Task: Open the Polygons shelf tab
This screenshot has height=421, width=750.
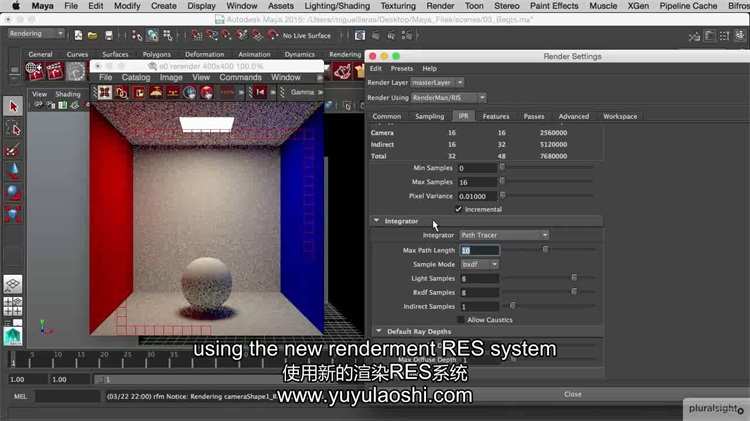Action: [156, 54]
